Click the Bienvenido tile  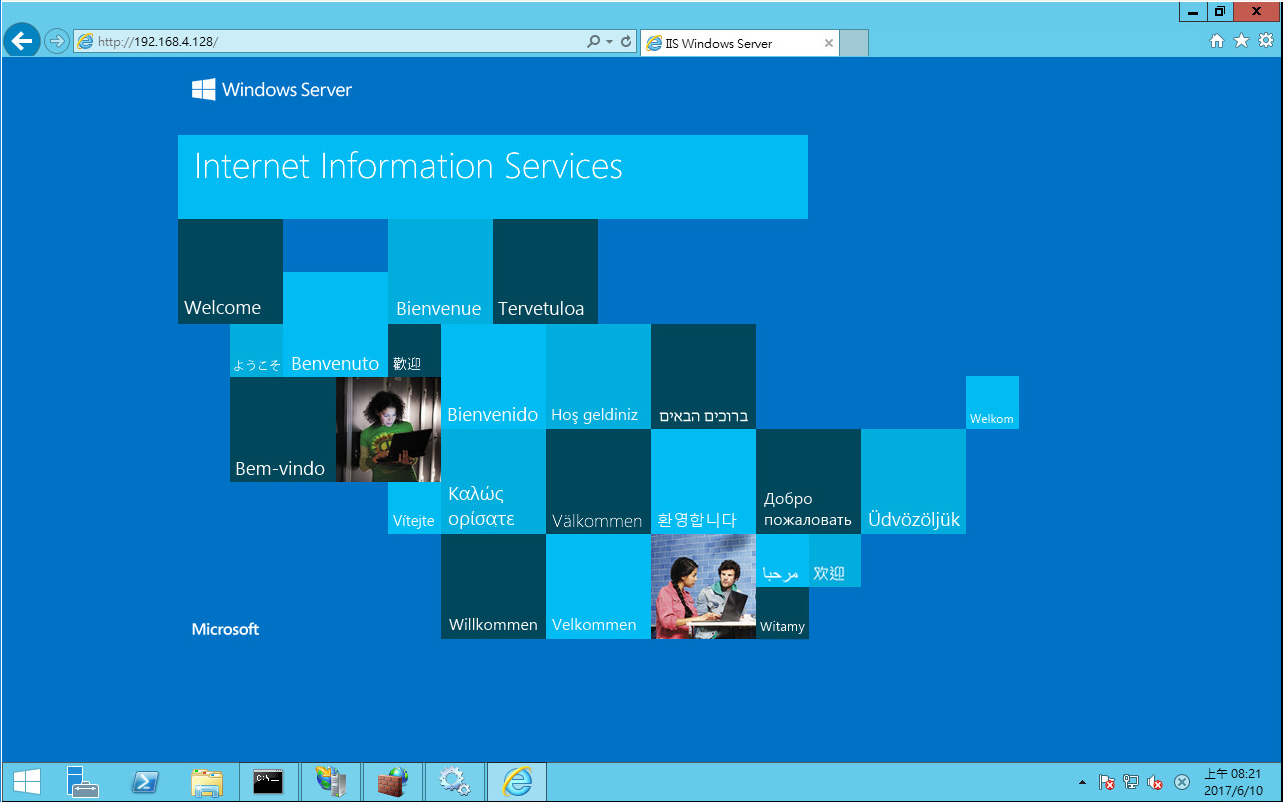click(x=493, y=376)
